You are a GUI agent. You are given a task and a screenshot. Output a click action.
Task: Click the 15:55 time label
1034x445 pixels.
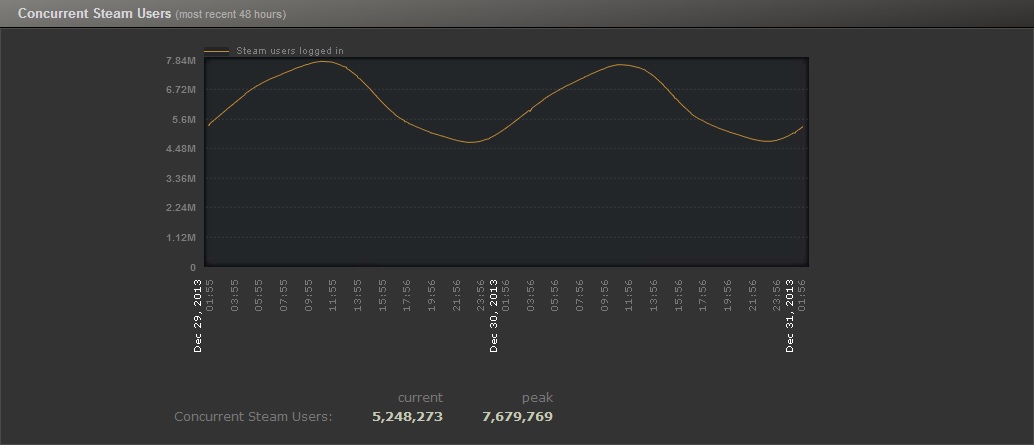coord(382,294)
